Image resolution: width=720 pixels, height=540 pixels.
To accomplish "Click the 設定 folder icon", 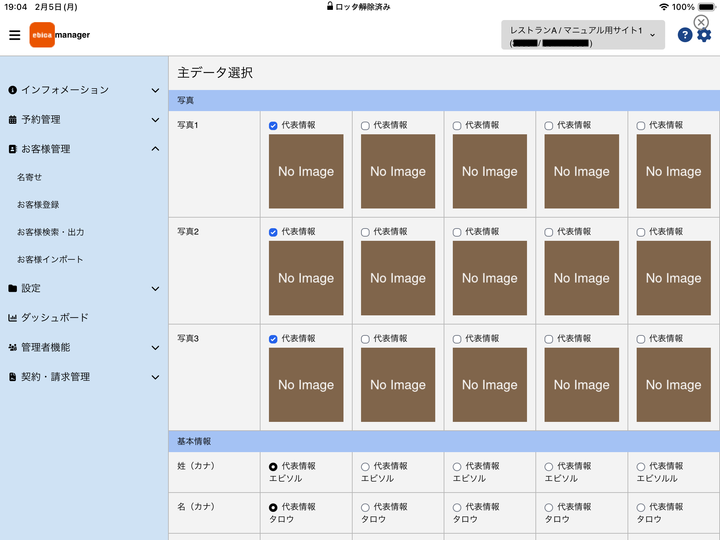I will [x=12, y=288].
